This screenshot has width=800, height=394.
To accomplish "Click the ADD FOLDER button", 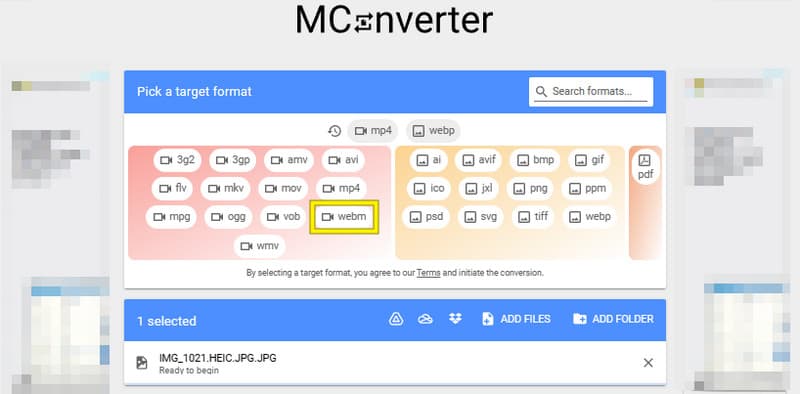I will 613,319.
